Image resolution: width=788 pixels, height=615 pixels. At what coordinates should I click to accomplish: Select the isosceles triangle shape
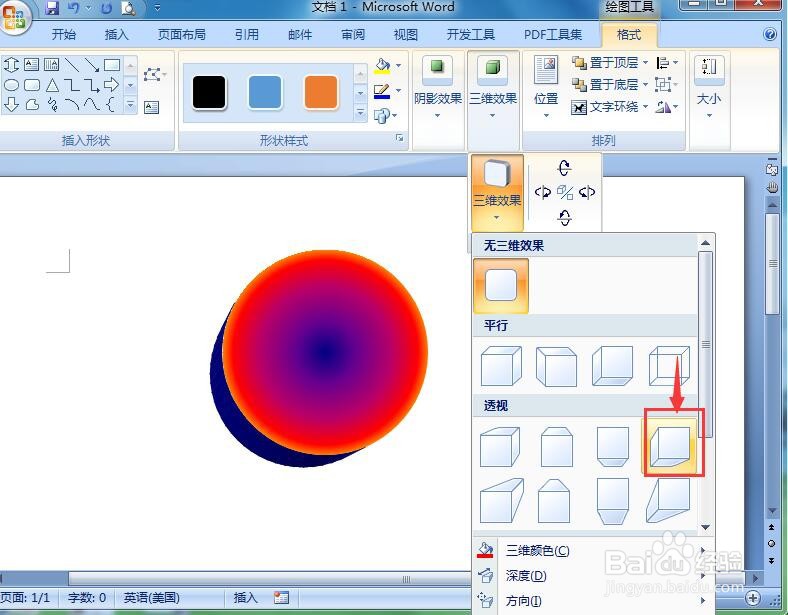tap(52, 85)
